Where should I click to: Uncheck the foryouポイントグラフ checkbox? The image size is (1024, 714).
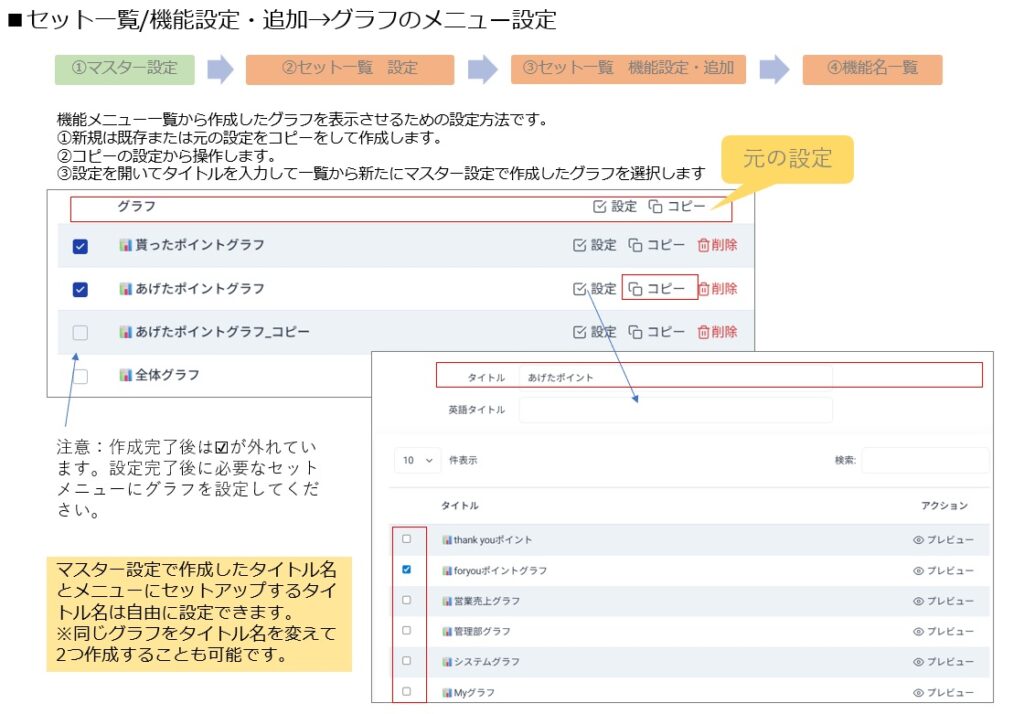406,570
